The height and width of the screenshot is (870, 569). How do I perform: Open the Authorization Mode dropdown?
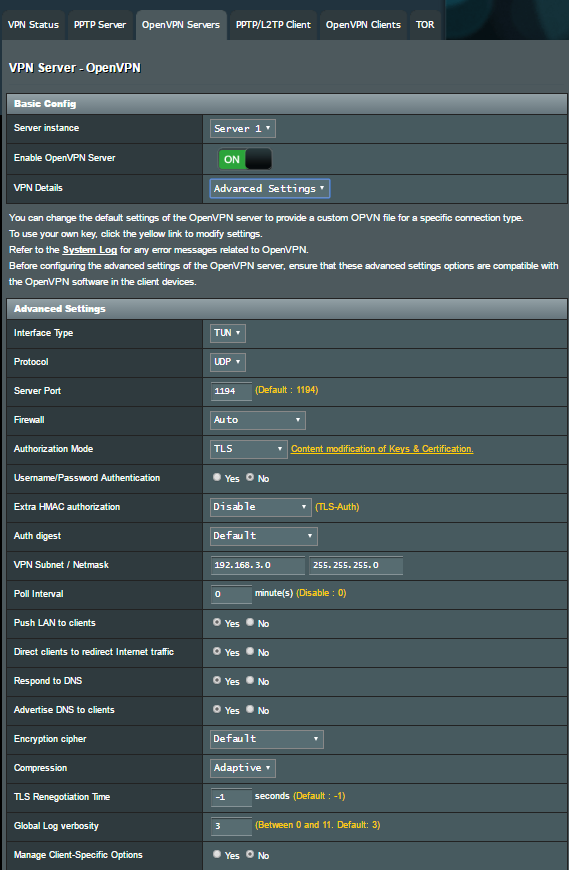tap(248, 449)
